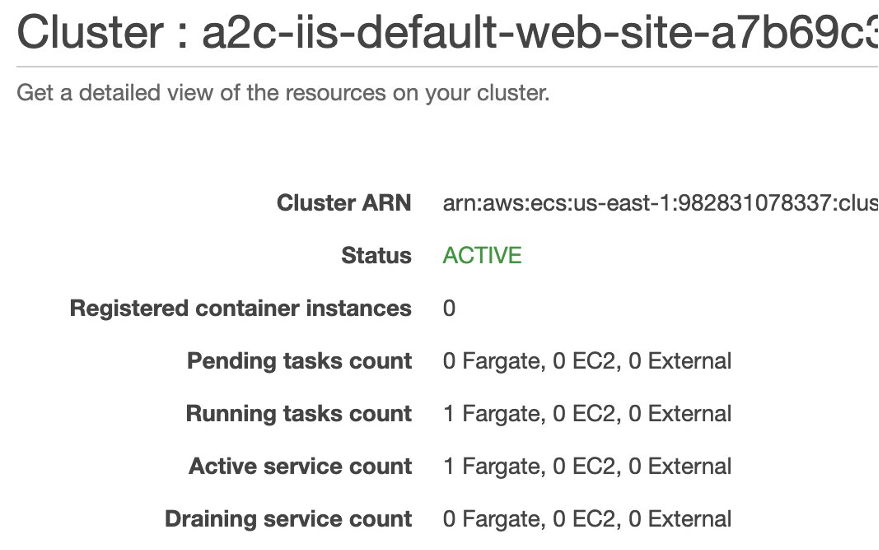The image size is (879, 550).
Task: Click the divider line under the cluster heading
Action: 447,67
